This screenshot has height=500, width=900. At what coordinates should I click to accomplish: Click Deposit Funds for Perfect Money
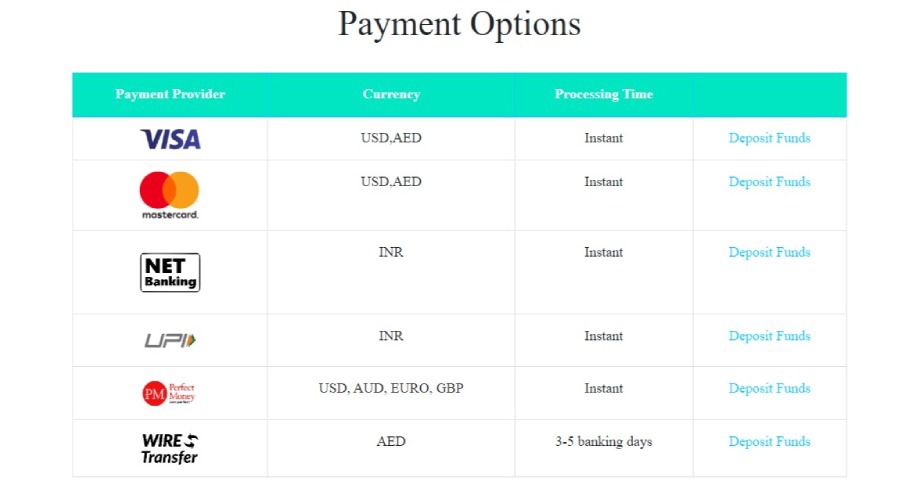(769, 388)
